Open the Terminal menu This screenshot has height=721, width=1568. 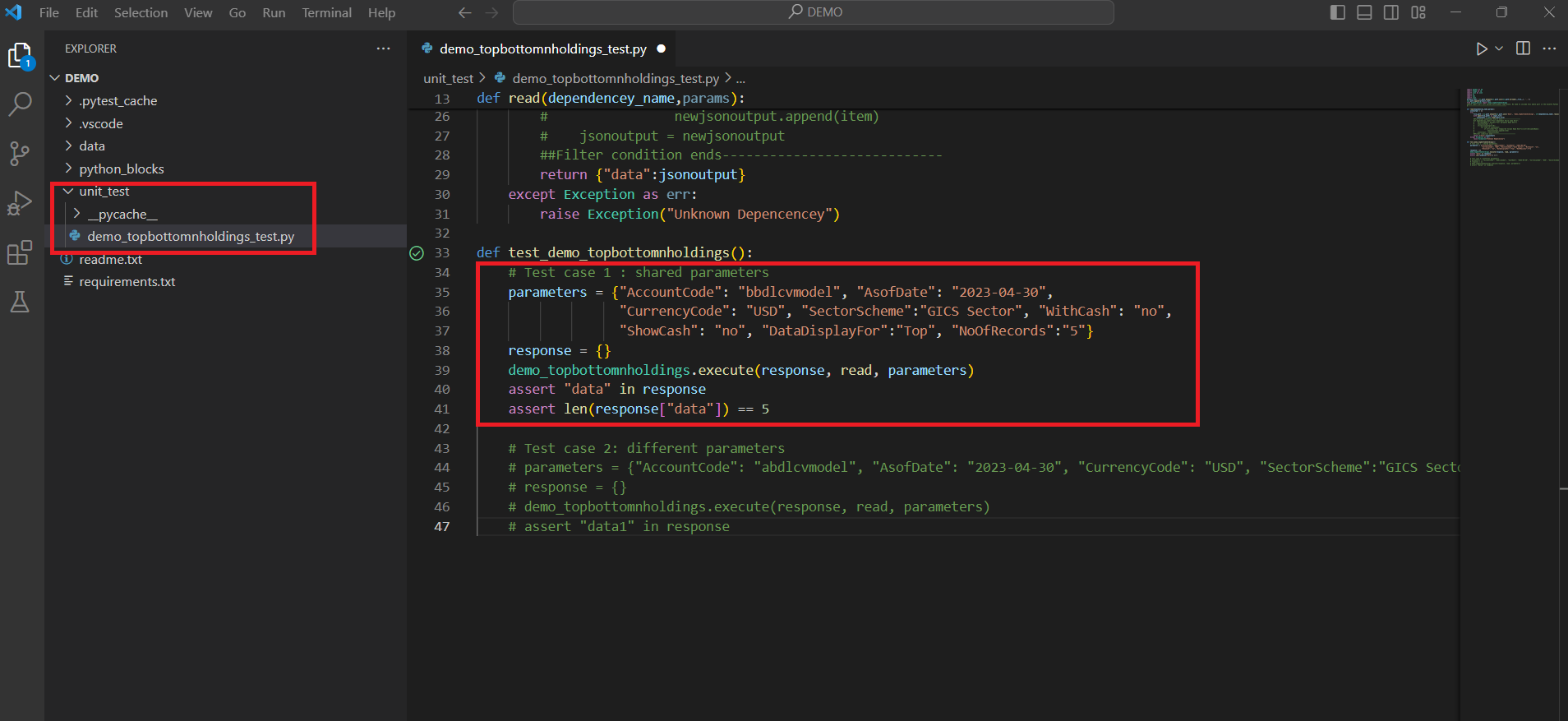point(326,12)
